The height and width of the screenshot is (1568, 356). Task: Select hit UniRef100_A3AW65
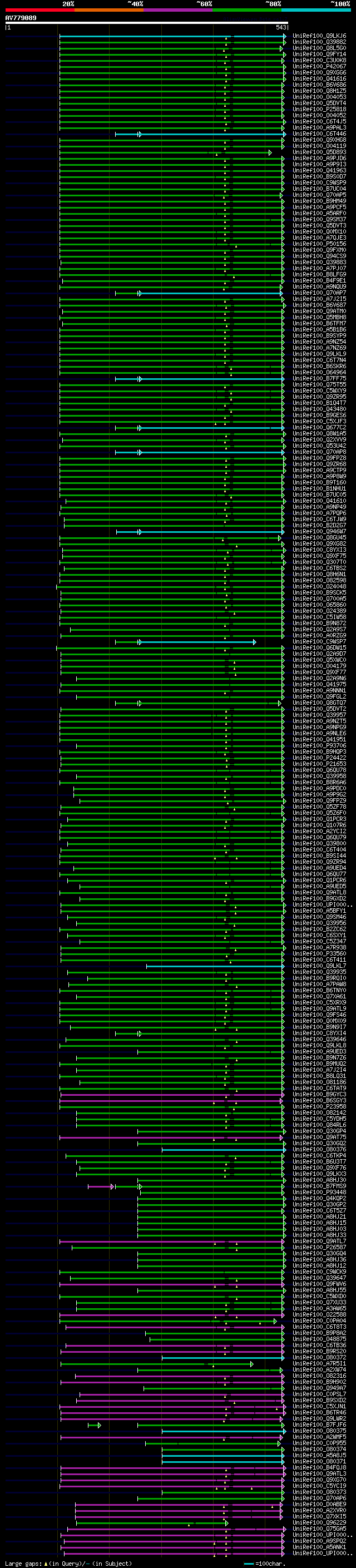click(319, 1308)
